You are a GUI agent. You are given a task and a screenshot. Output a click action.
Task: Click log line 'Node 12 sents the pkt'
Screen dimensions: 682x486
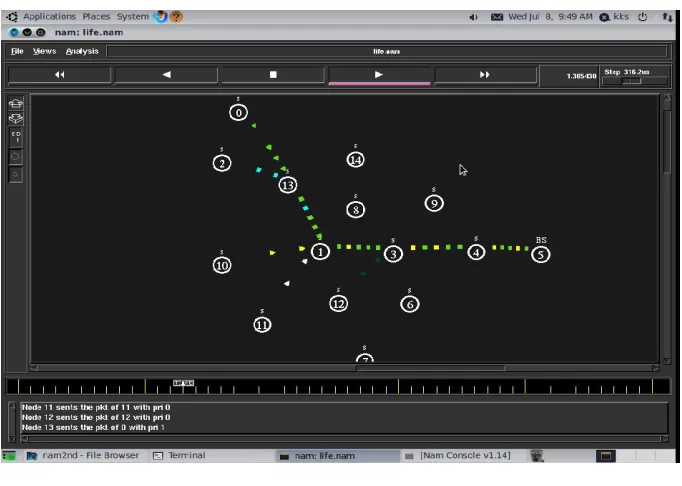96,417
